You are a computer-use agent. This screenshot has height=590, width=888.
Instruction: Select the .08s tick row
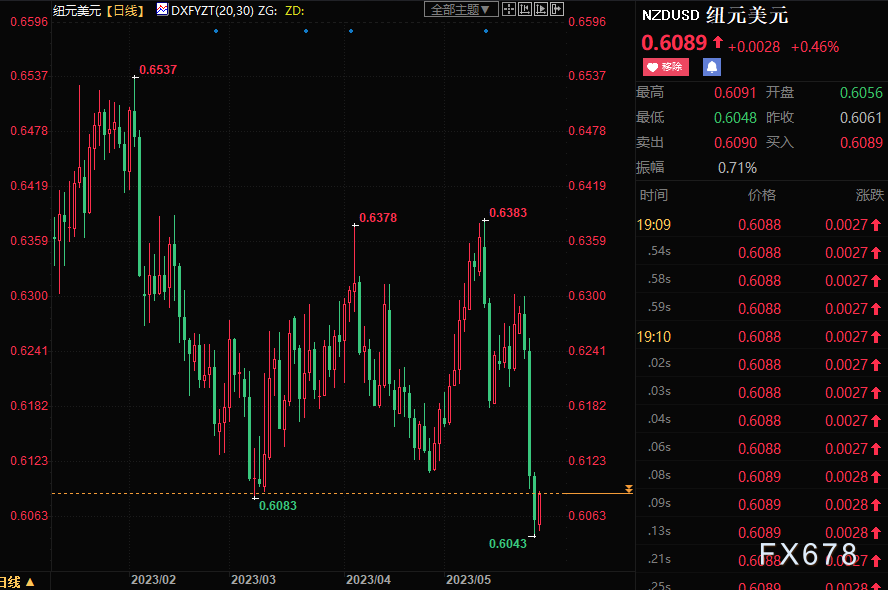761,477
